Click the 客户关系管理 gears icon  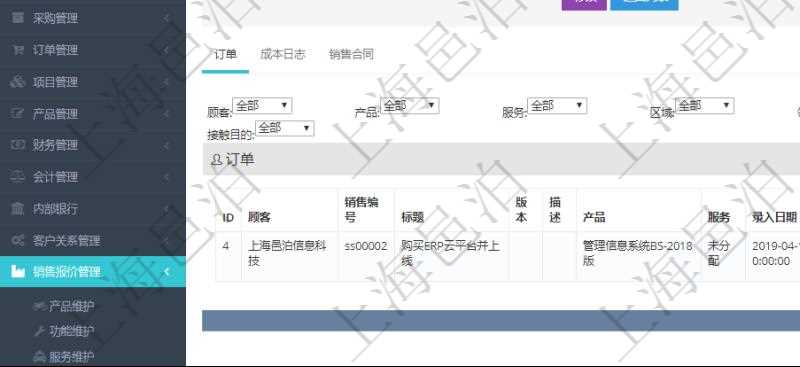click(18, 240)
